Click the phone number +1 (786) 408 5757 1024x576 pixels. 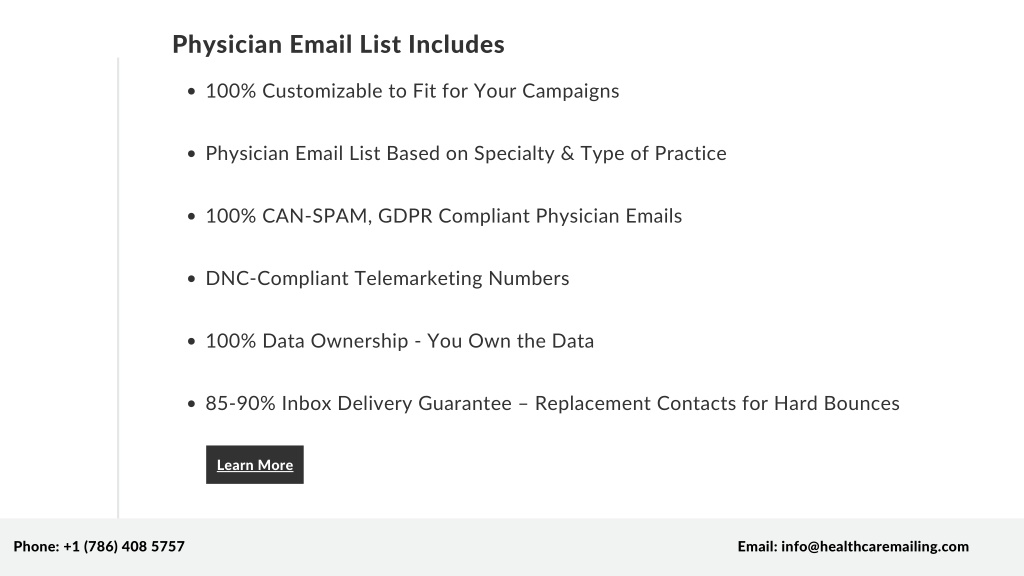[x=124, y=547]
